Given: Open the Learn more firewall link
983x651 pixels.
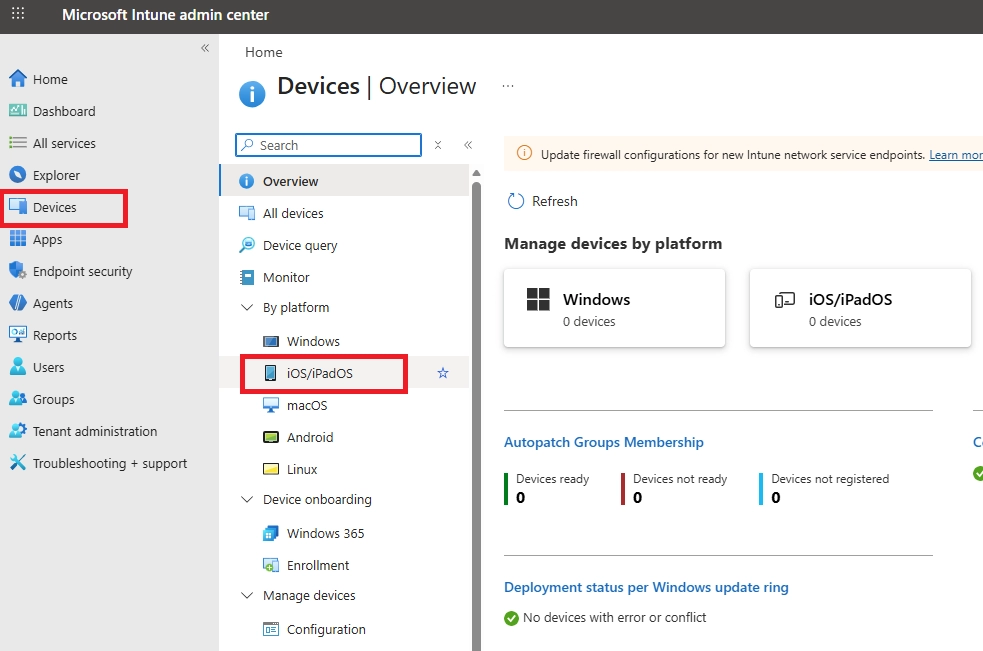Looking at the screenshot, I should 957,154.
